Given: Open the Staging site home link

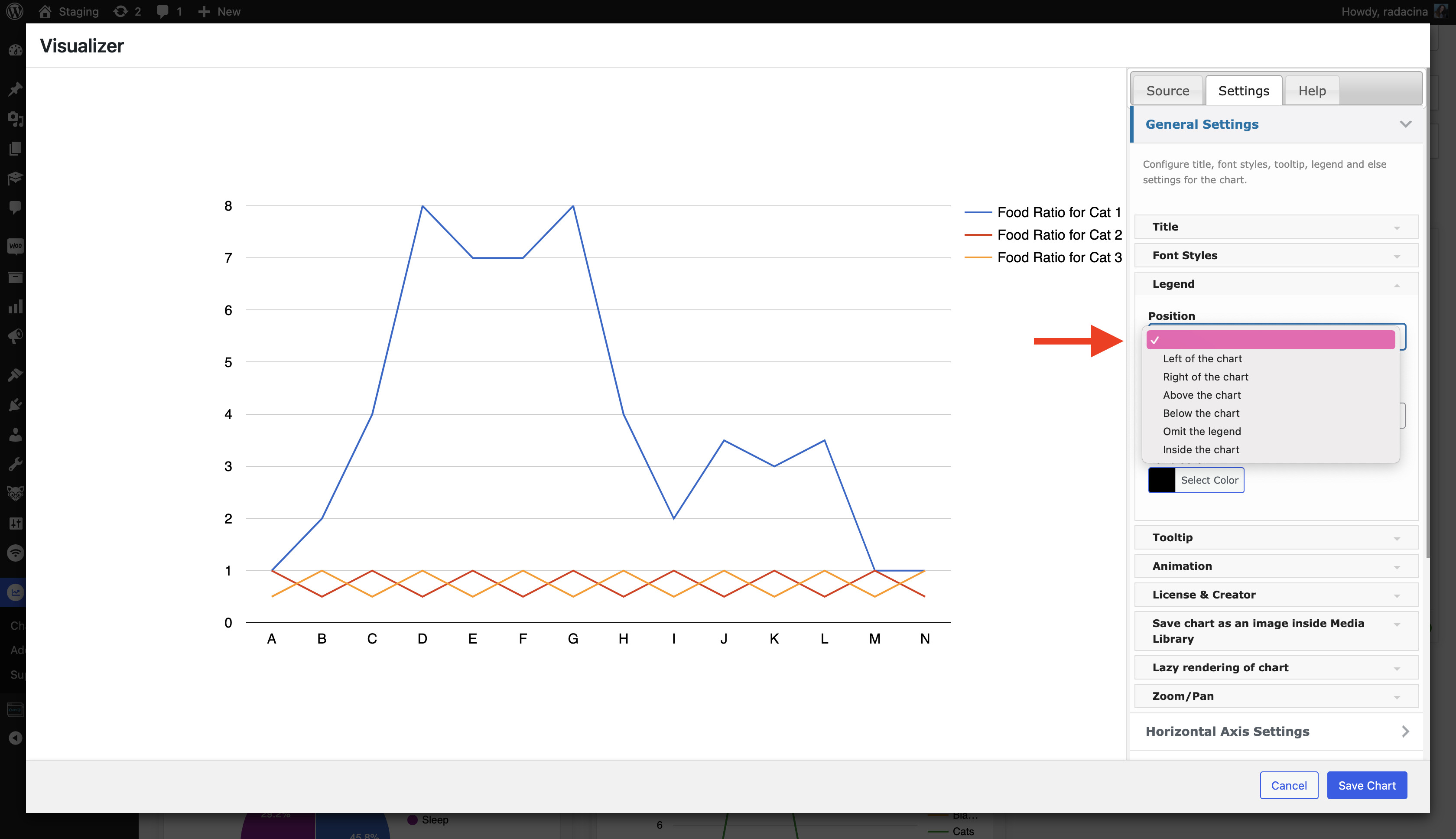Looking at the screenshot, I should tap(68, 12).
